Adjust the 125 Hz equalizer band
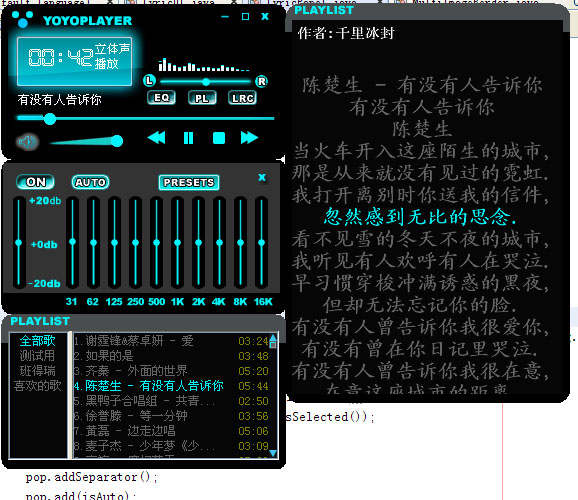This screenshot has height=500, width=578. coord(115,242)
